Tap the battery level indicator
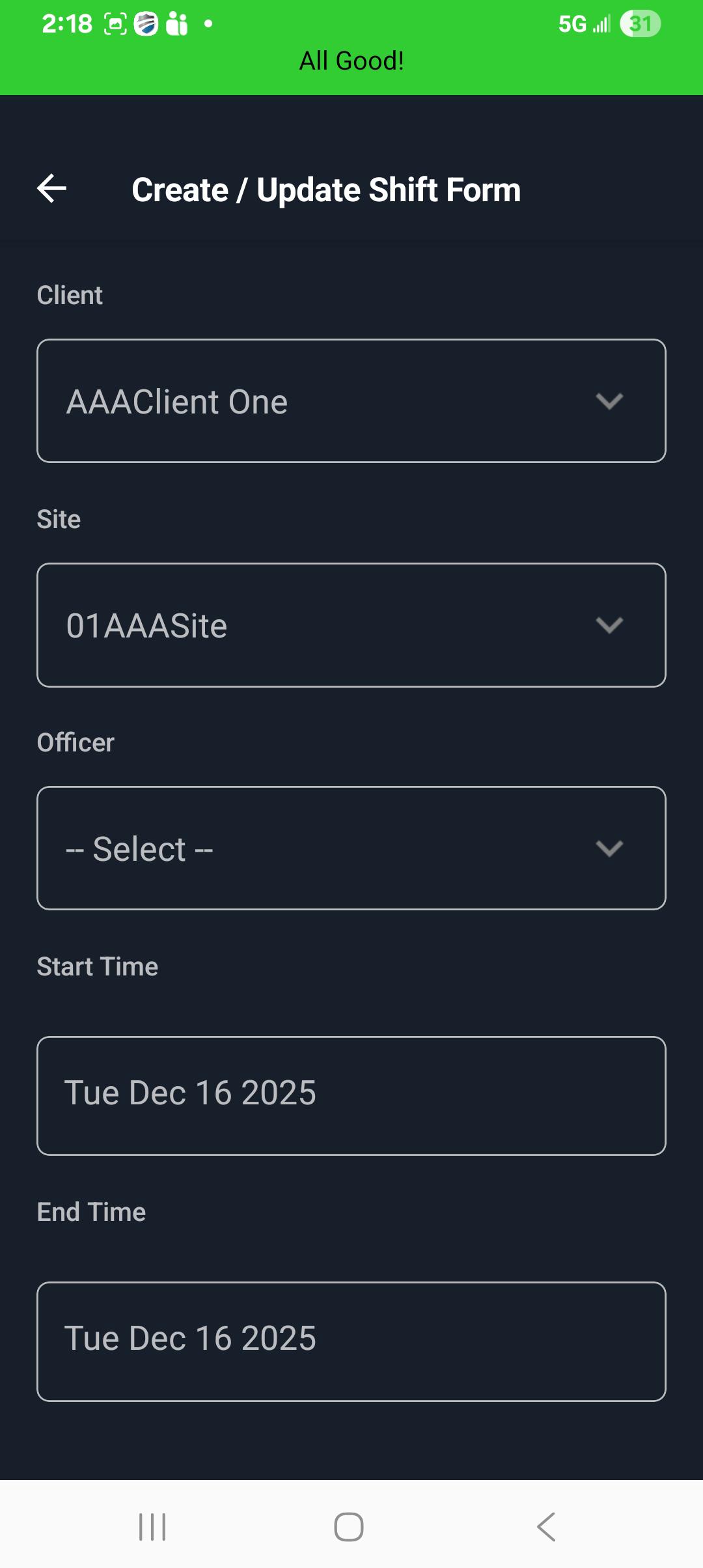Image resolution: width=703 pixels, height=1568 pixels. pyautogui.click(x=640, y=24)
